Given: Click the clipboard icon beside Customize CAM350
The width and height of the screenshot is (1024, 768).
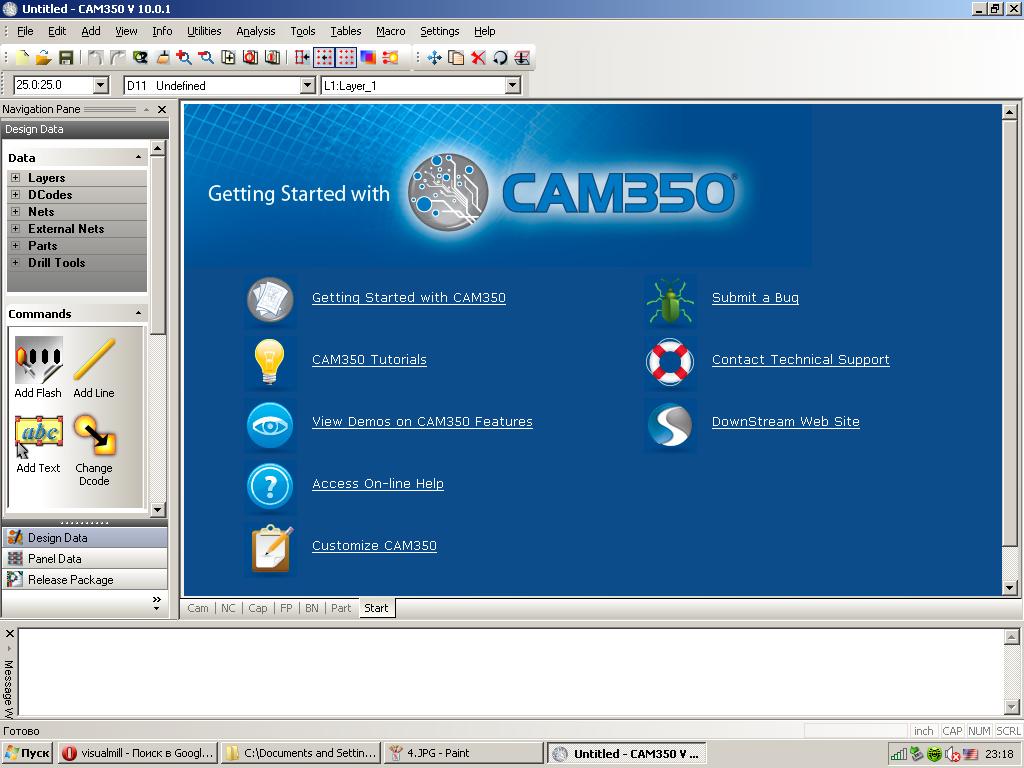Looking at the screenshot, I should pyautogui.click(x=272, y=549).
